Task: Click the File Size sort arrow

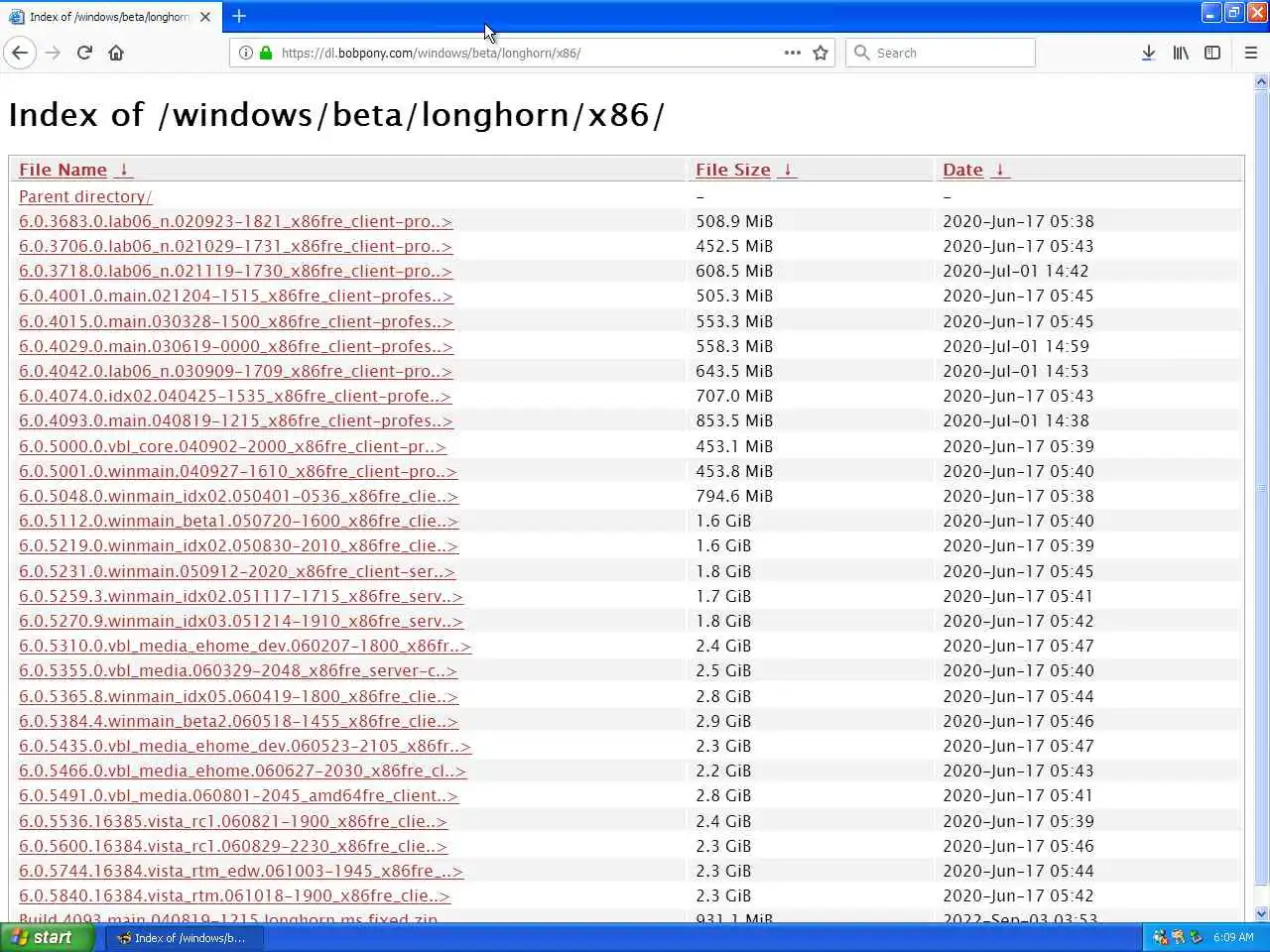Action: coord(787,170)
